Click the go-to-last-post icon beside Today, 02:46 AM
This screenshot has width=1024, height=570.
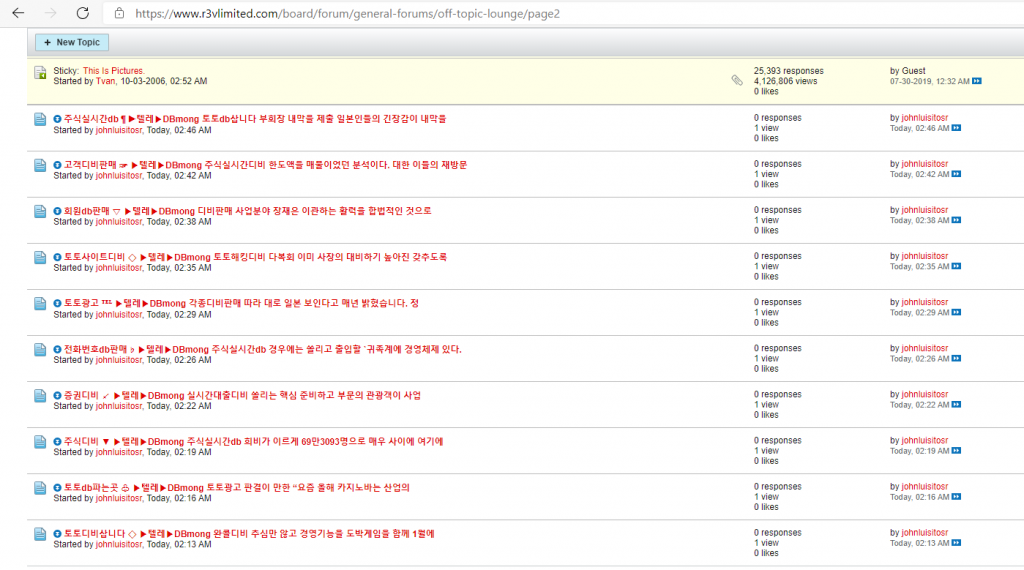coord(956,128)
